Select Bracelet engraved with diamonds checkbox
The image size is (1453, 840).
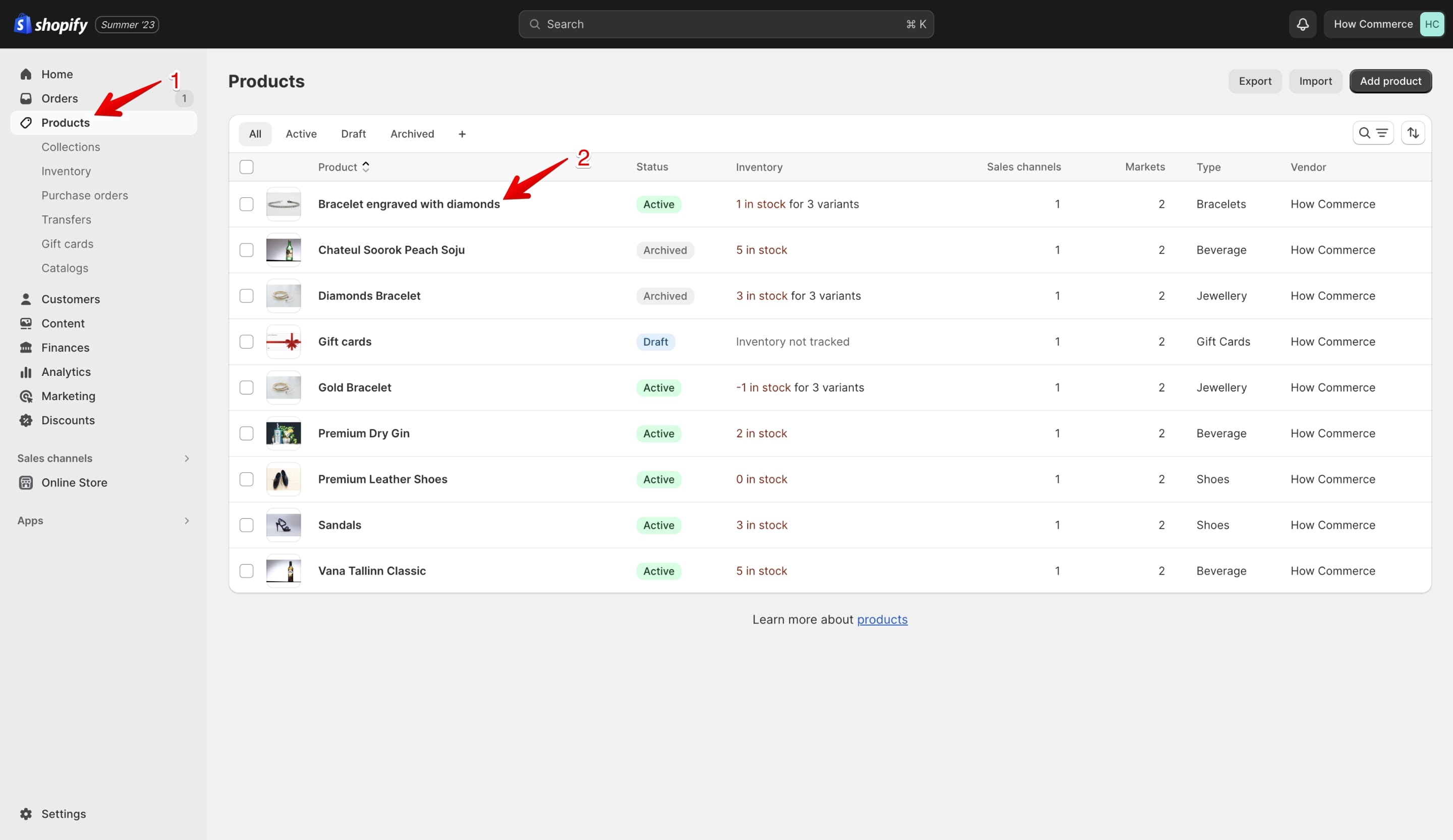tap(246, 204)
